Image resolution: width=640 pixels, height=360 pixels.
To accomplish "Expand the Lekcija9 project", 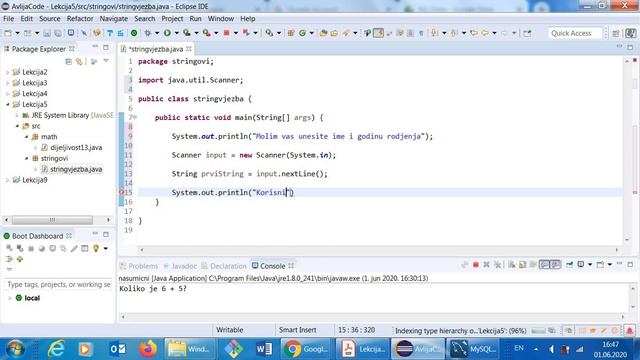I will 7,180.
